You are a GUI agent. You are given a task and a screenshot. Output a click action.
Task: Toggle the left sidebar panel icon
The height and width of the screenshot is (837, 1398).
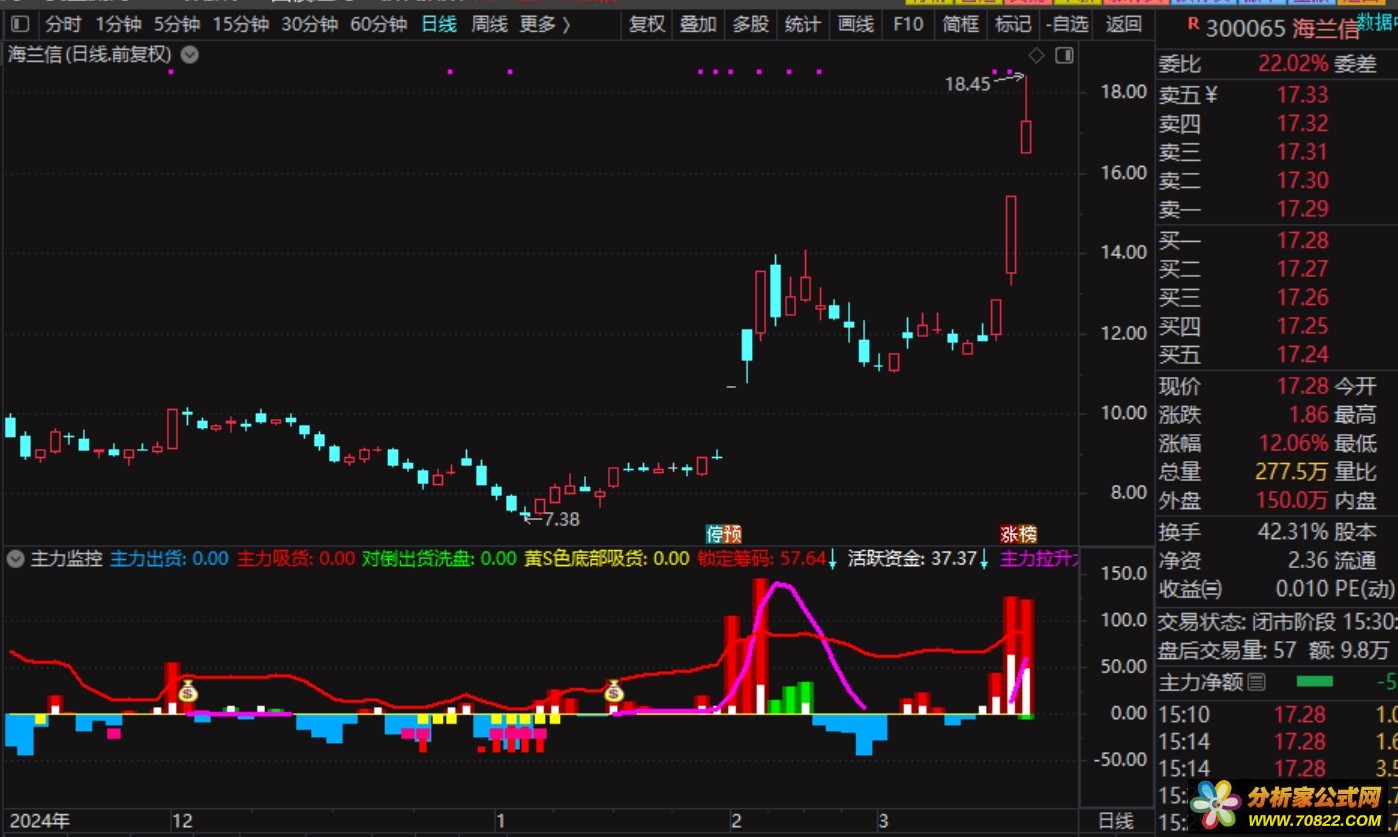click(x=20, y=24)
